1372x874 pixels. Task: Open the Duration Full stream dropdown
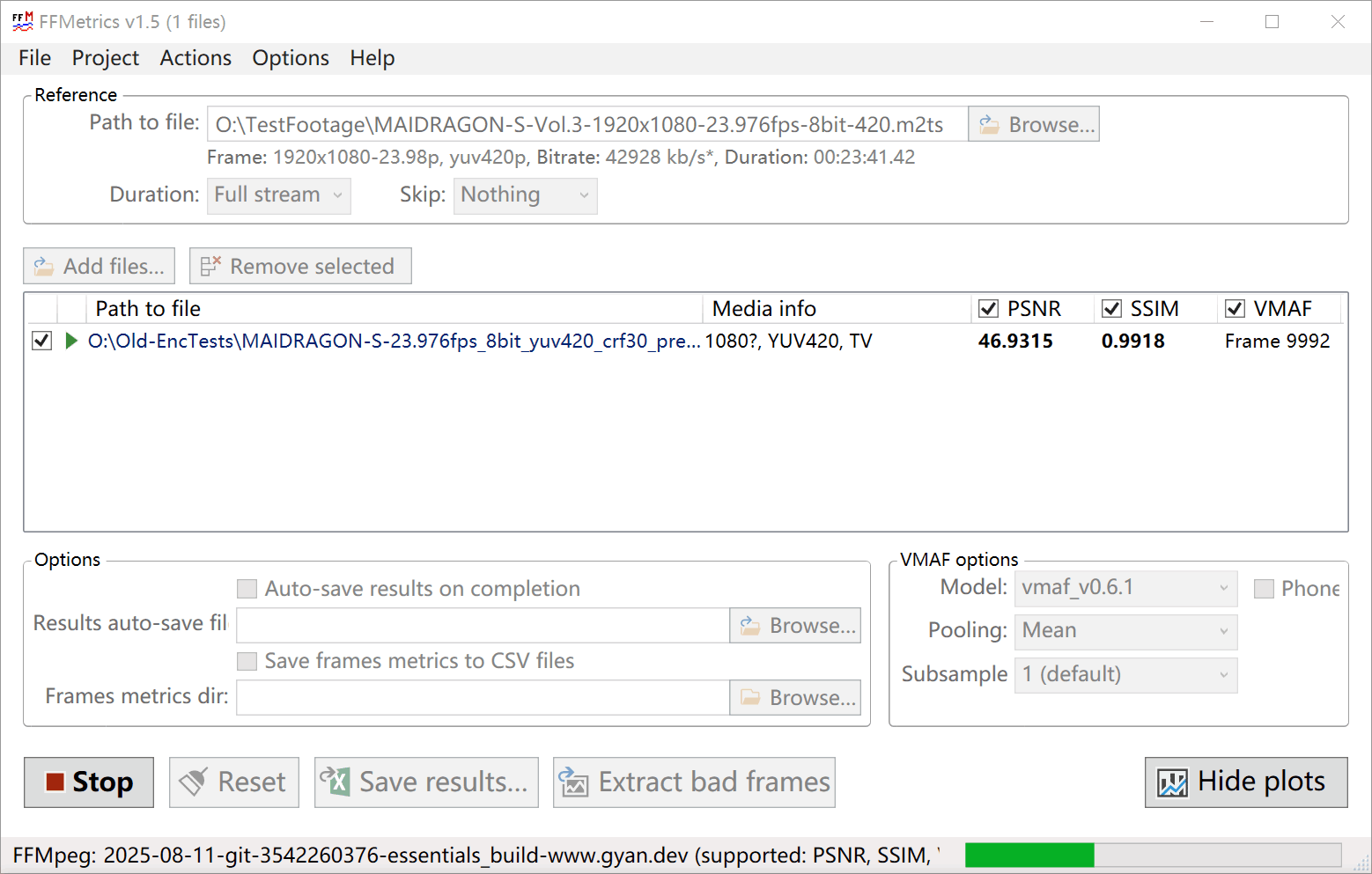[278, 195]
